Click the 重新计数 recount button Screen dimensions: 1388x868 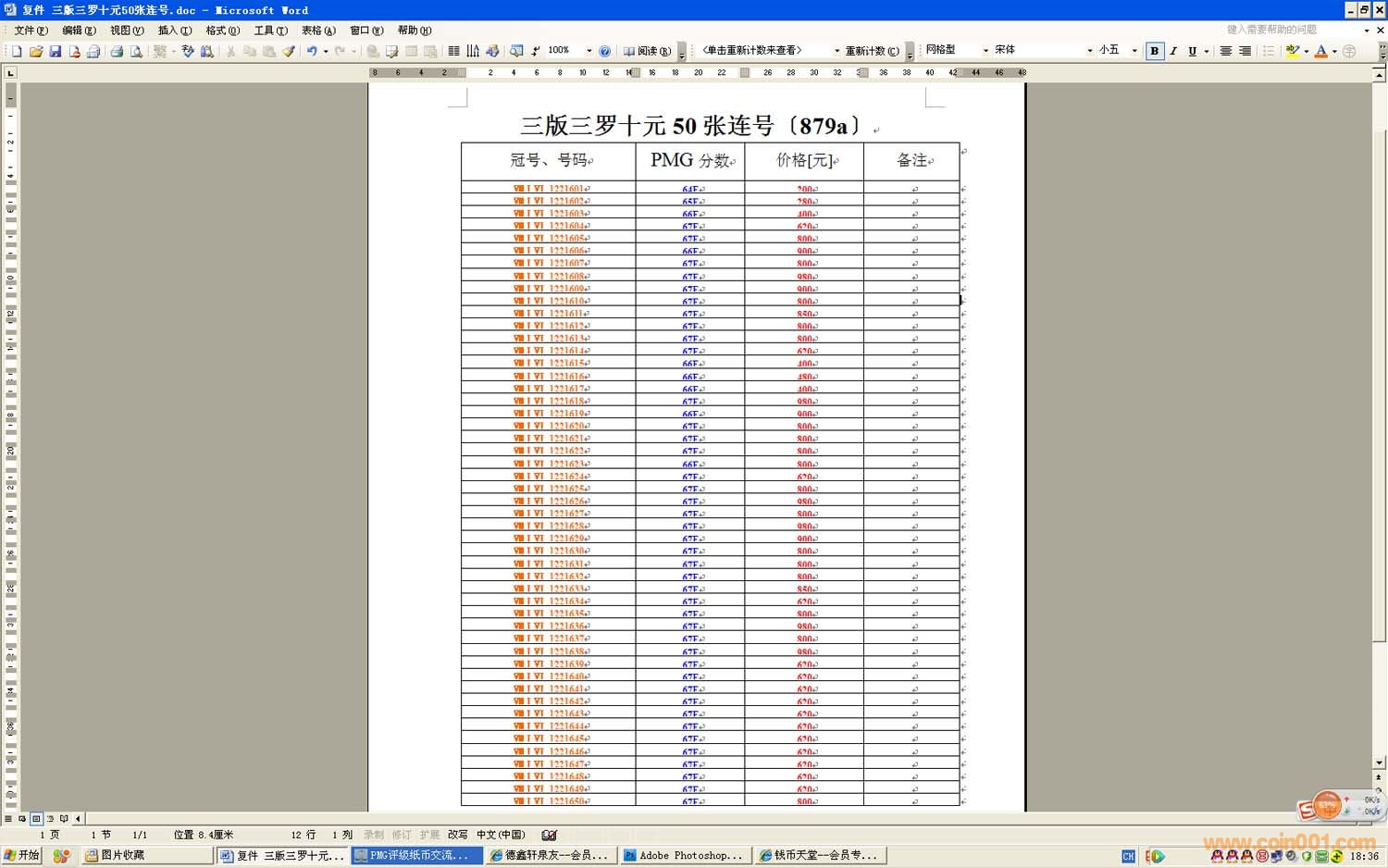pos(872,51)
